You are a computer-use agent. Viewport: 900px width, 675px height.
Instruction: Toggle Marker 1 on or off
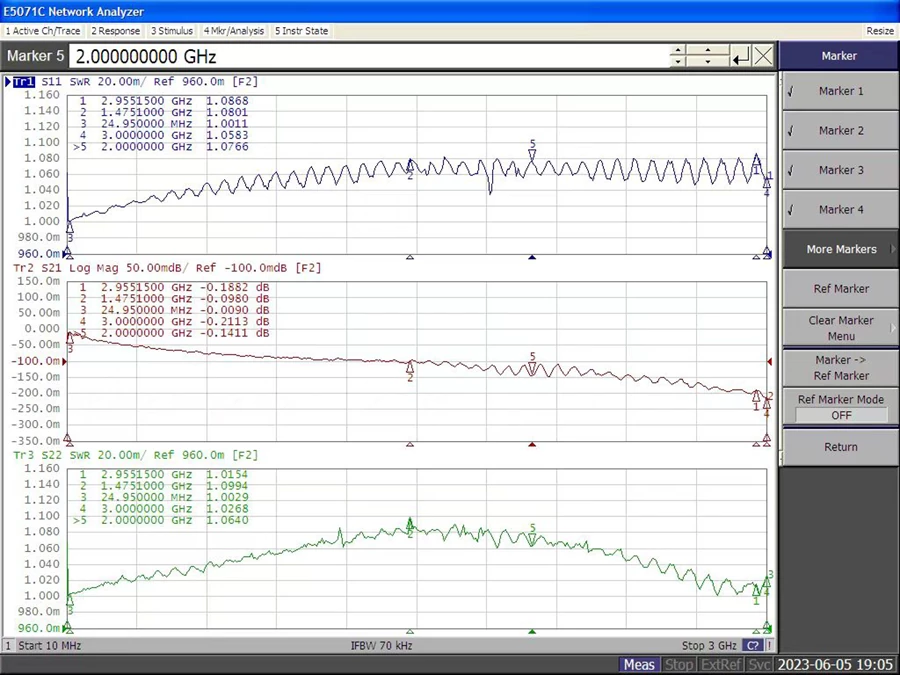(x=840, y=91)
